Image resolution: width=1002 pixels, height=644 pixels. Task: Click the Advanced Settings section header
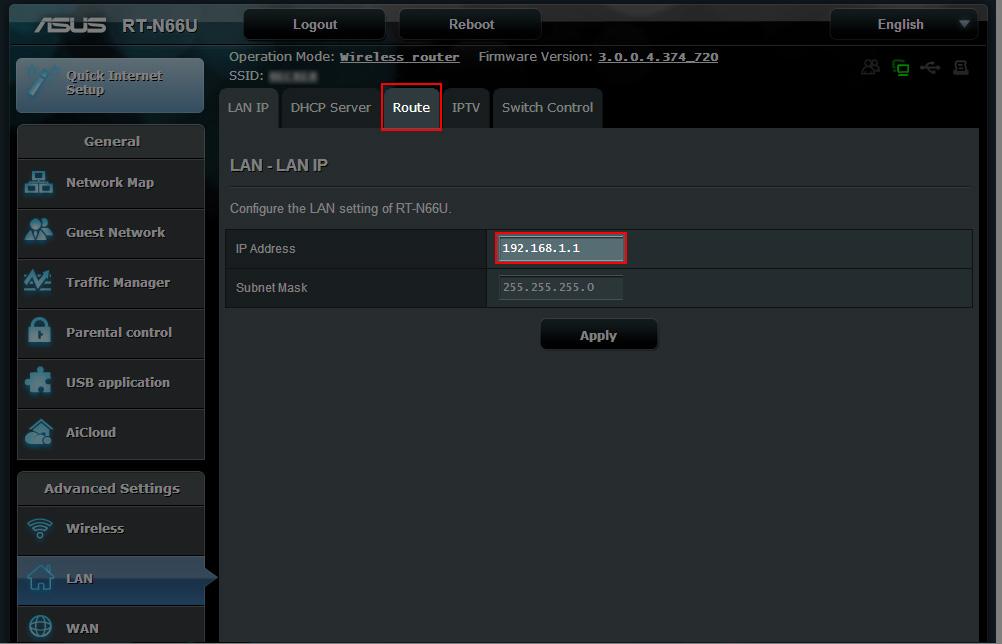(111, 488)
